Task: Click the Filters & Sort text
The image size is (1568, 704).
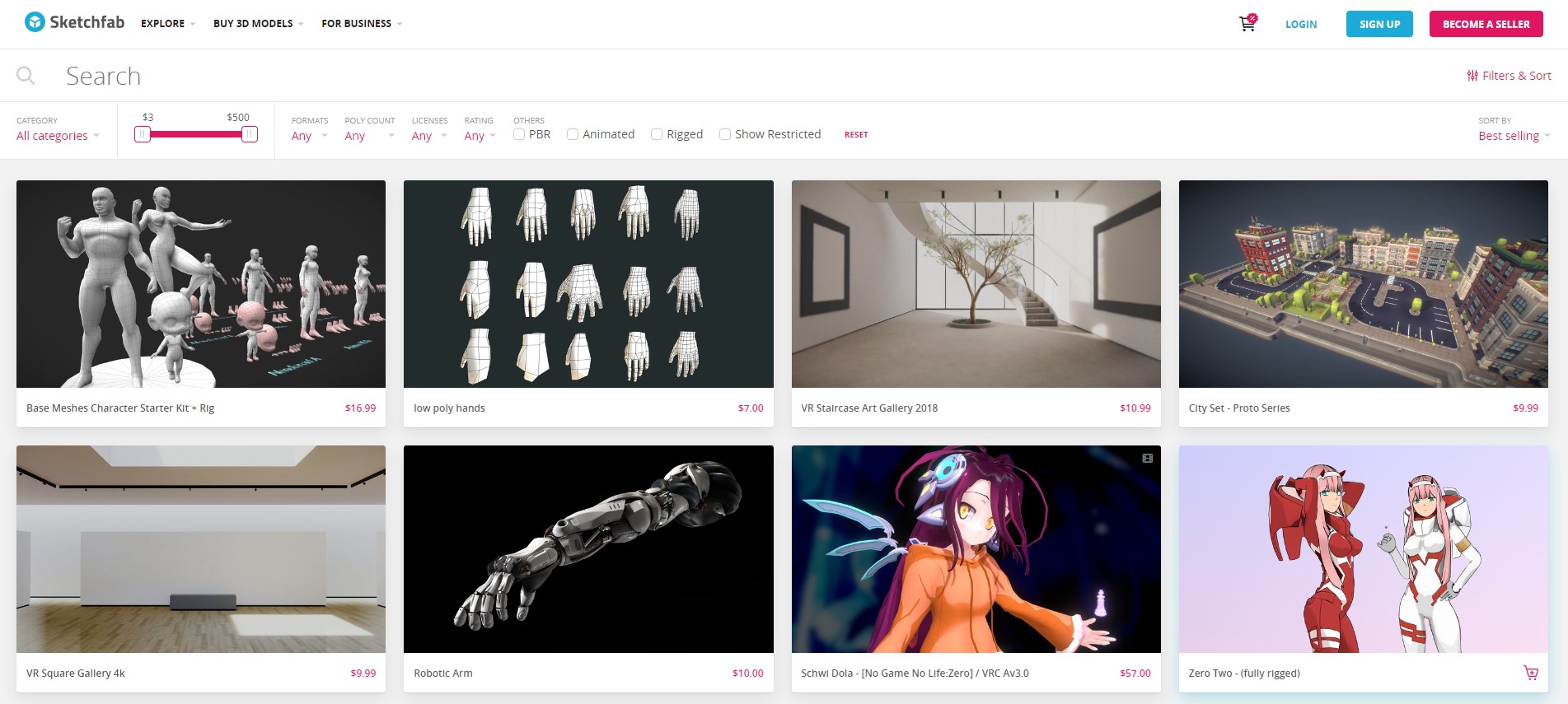Action: [1517, 76]
